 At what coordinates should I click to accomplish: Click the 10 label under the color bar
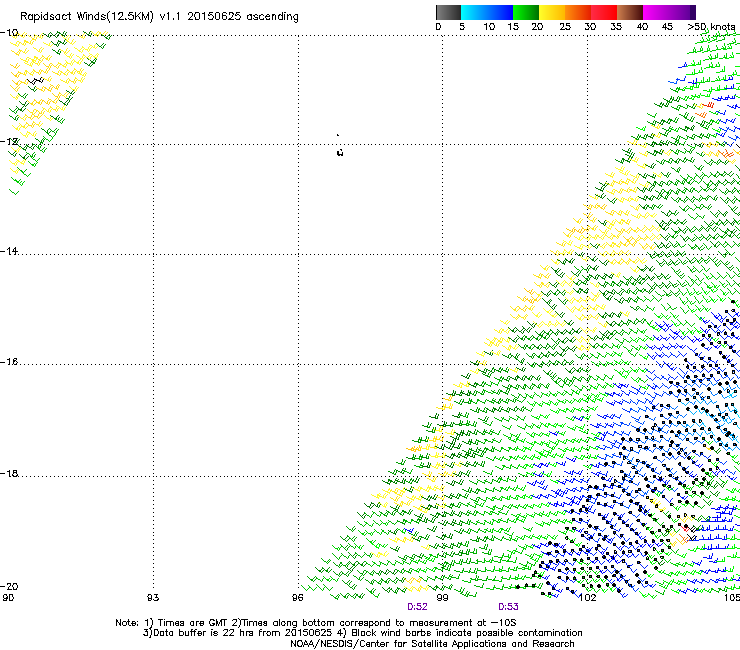pyautogui.click(x=489, y=27)
